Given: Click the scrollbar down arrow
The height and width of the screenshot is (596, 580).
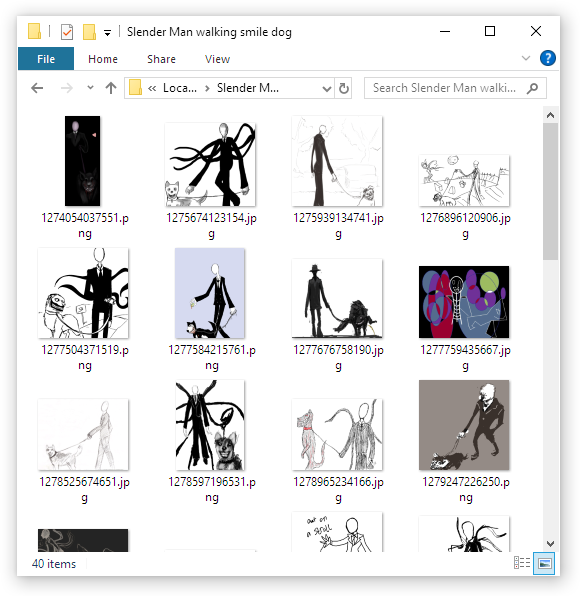Looking at the screenshot, I should (550, 544).
